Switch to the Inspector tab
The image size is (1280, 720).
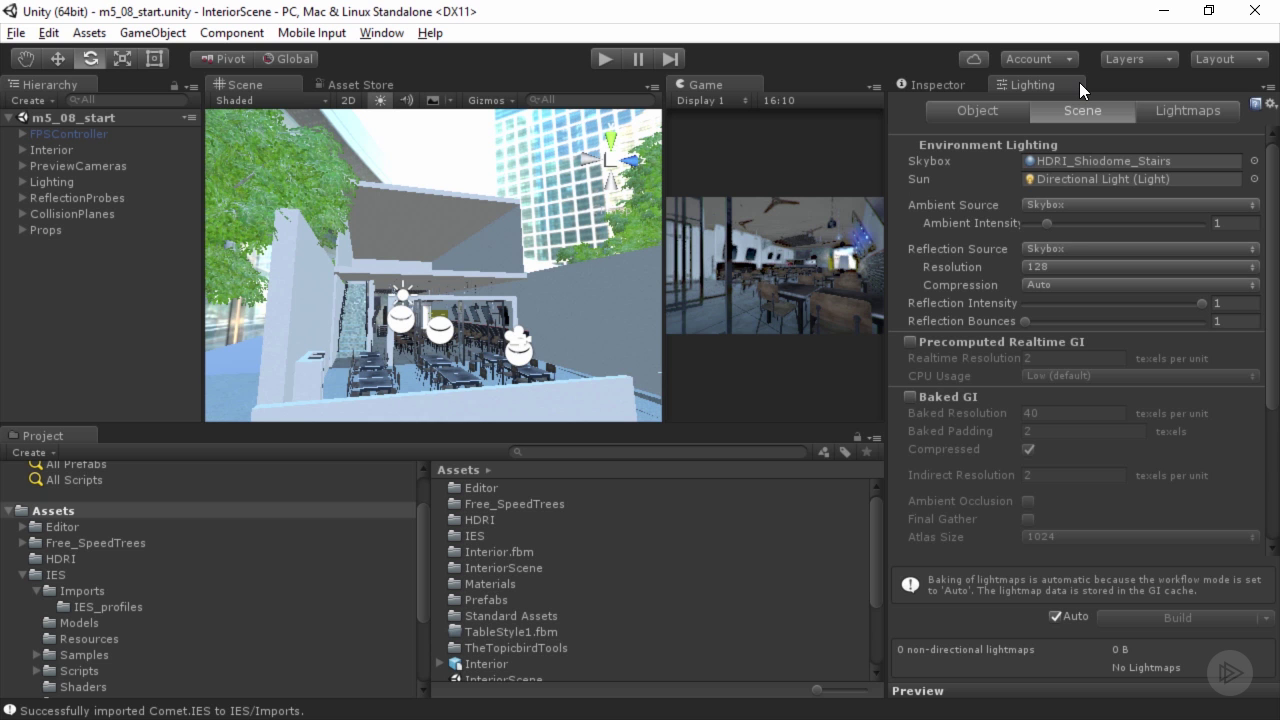[931, 85]
